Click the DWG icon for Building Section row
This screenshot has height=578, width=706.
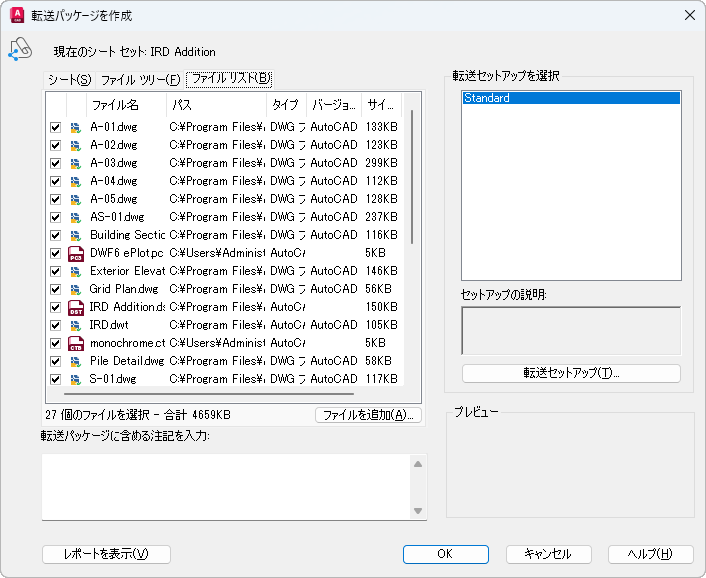pyautogui.click(x=76, y=235)
